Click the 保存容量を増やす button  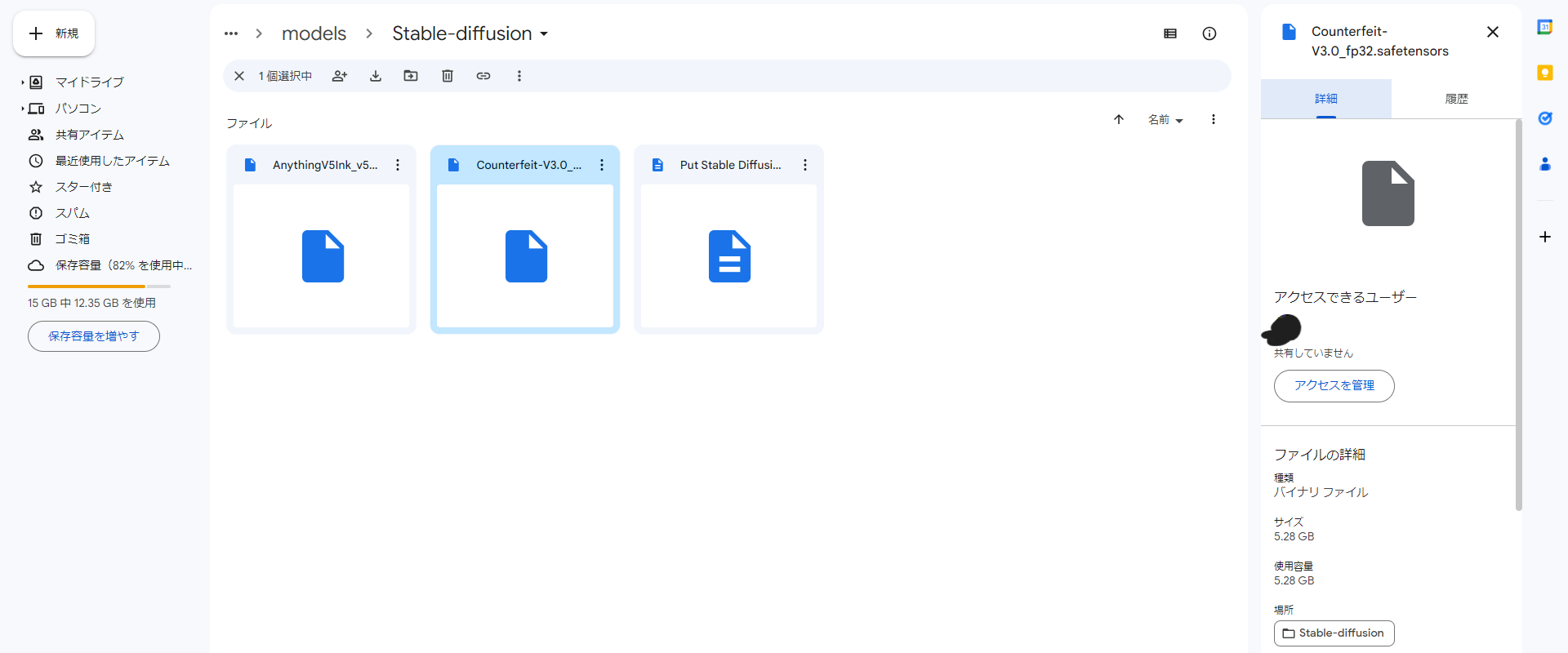pos(94,336)
